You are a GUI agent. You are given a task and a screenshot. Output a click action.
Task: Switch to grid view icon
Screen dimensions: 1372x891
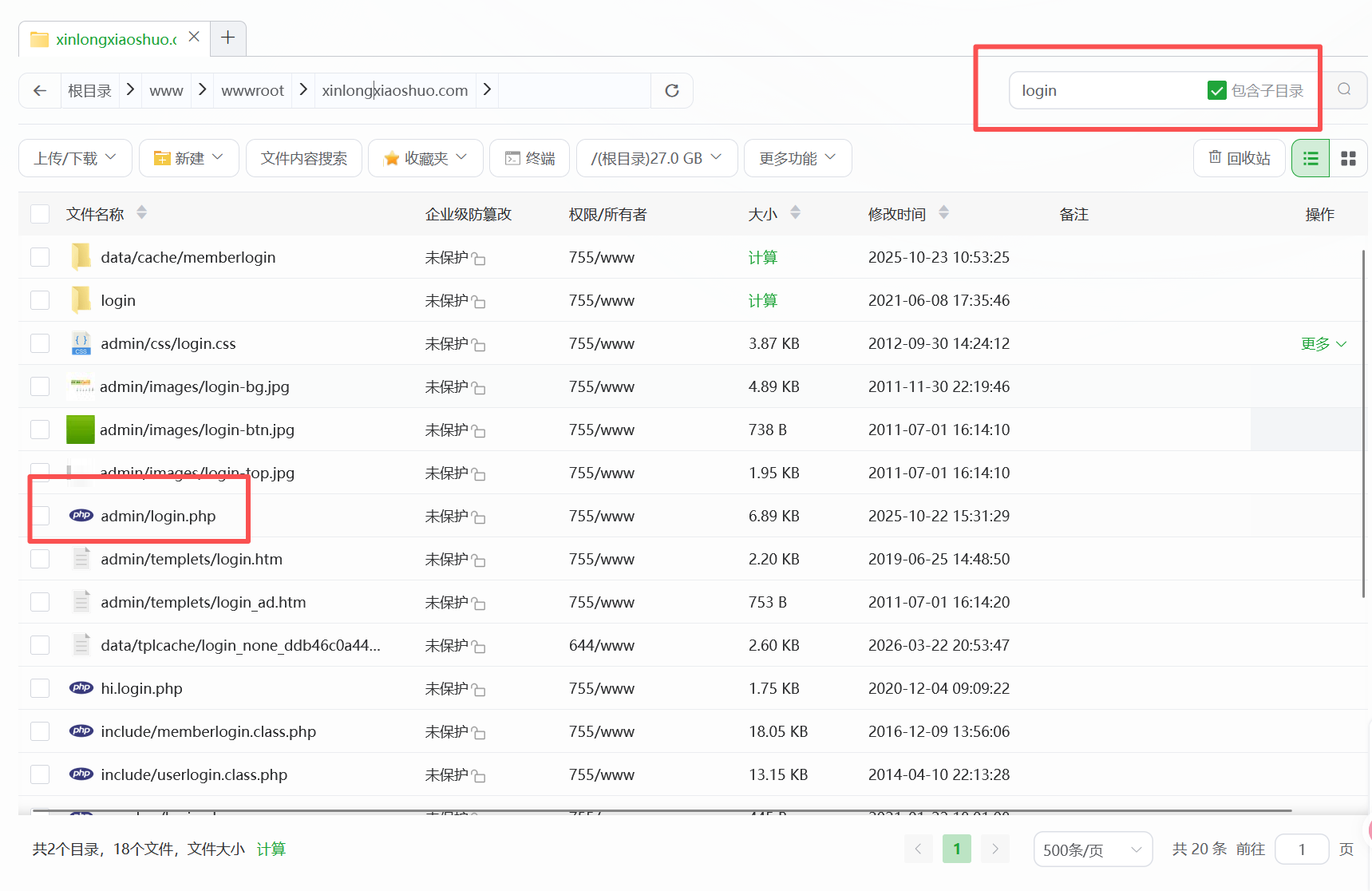click(x=1349, y=158)
